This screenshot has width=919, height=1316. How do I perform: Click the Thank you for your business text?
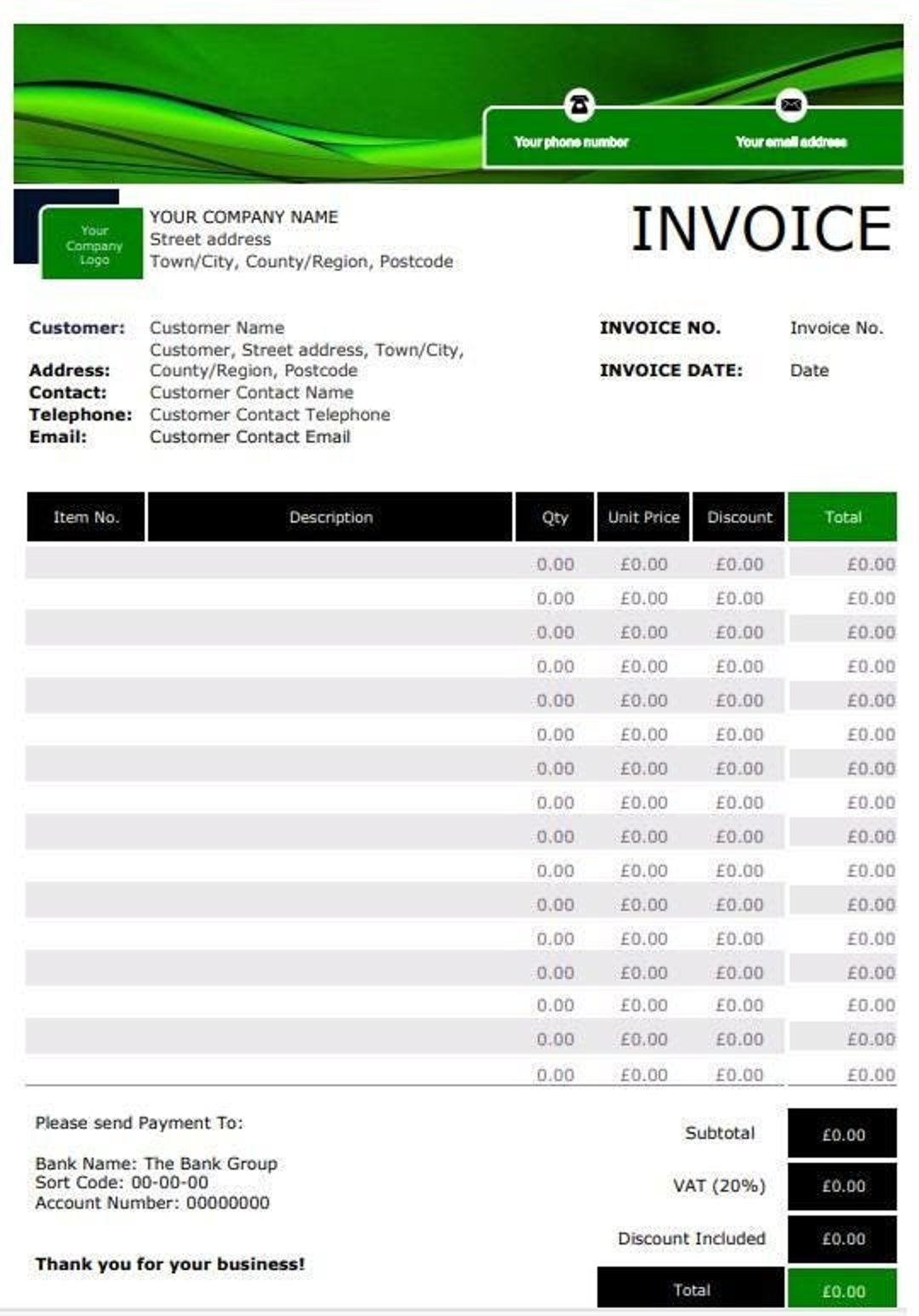168,1264
